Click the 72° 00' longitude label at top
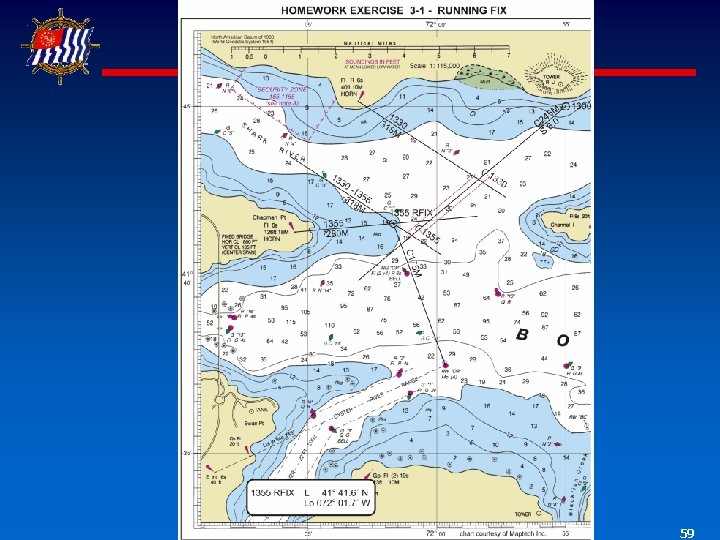Screen dimensions: 720x540 pyautogui.click(x=436, y=24)
